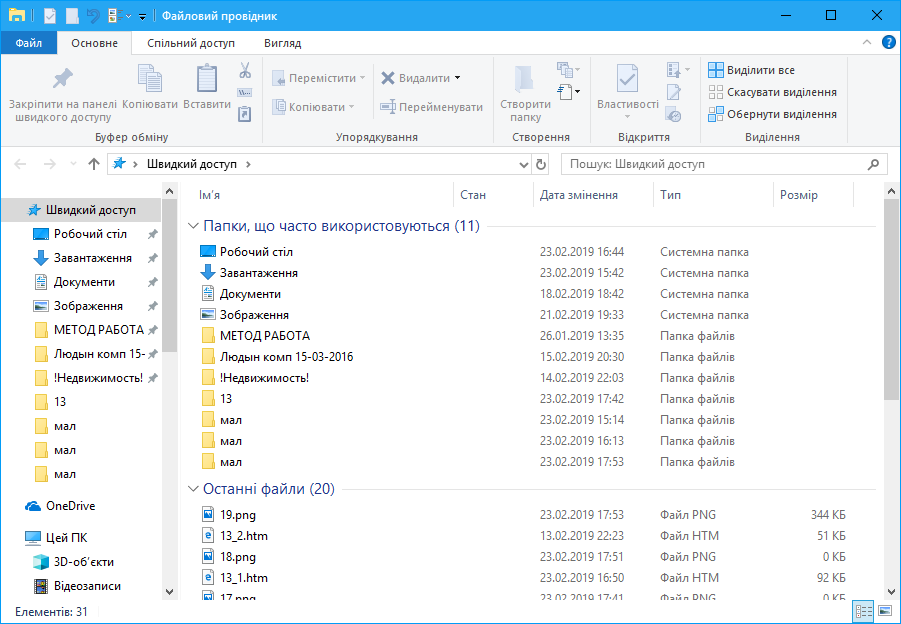Select МЕТОД РАБОТА folder in file list
The image size is (901, 624).
click(x=264, y=336)
